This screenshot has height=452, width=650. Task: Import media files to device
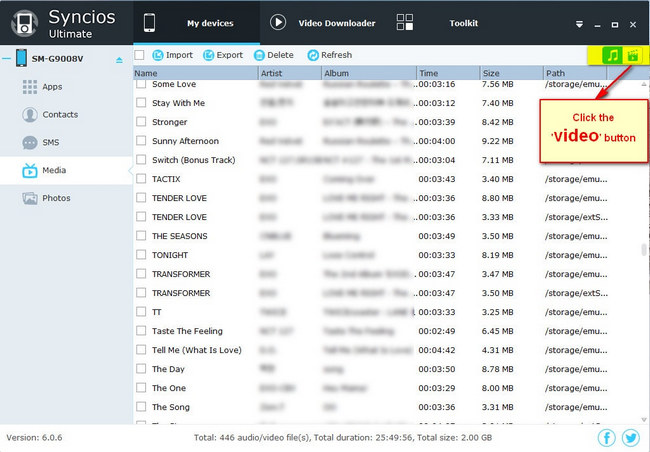coord(172,55)
